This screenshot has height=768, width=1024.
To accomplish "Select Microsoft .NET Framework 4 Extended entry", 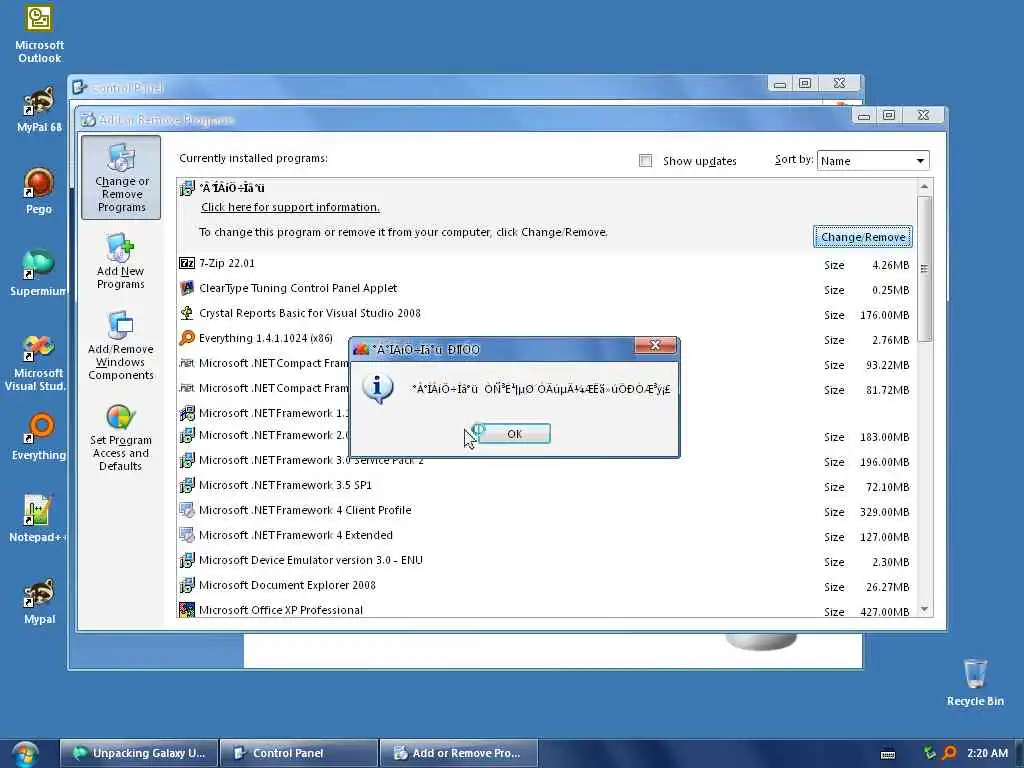I will coord(546,536).
